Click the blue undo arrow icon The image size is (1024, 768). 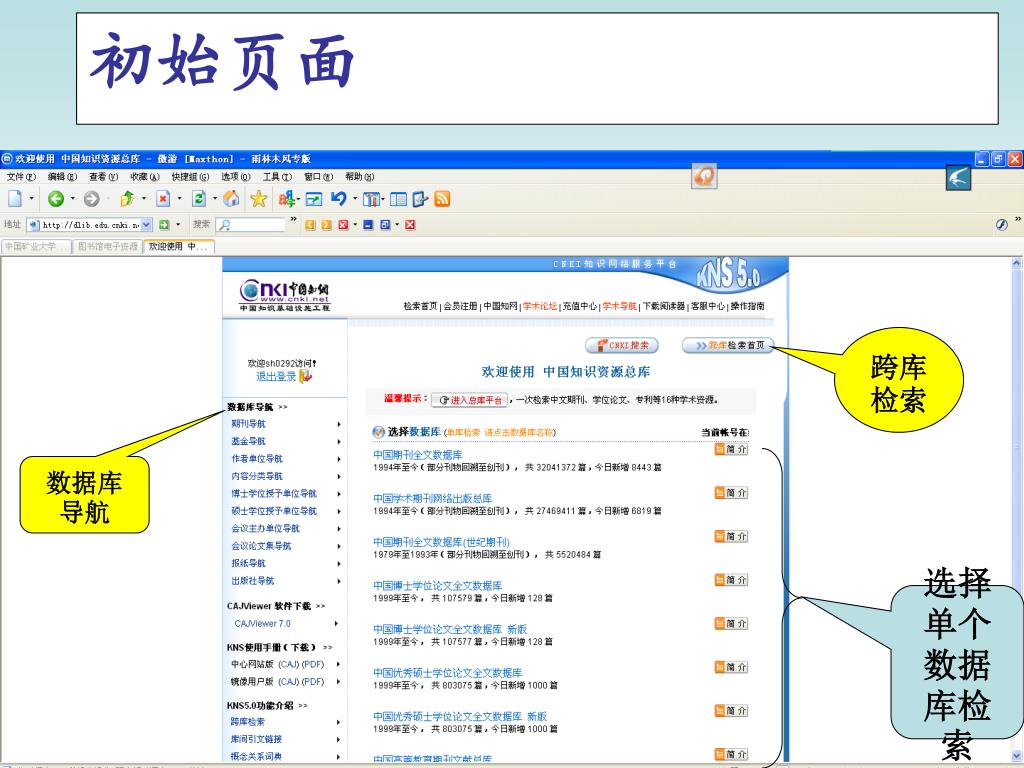338,199
